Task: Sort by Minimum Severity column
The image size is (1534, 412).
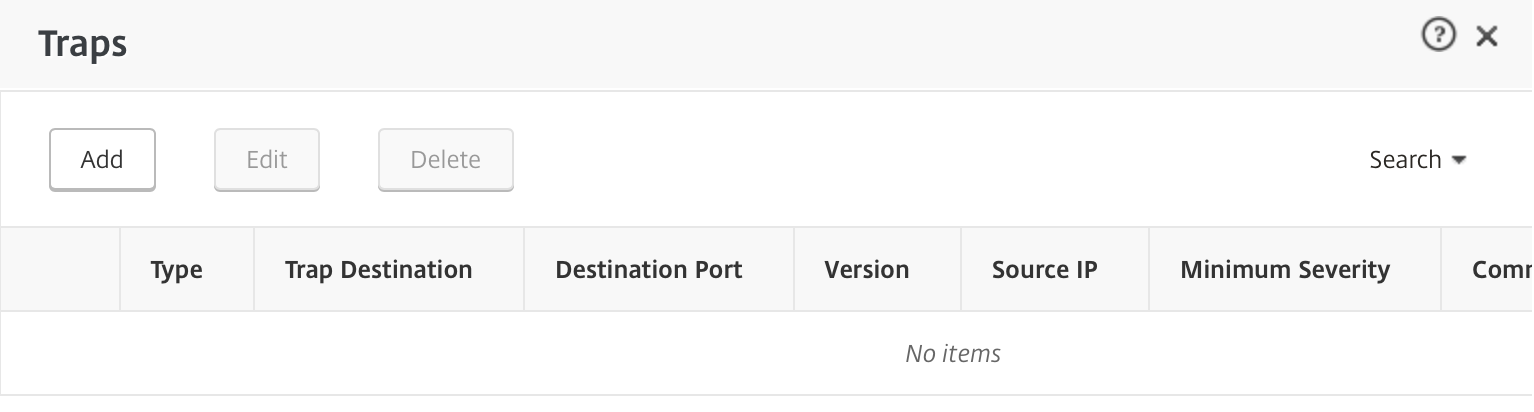Action: coord(1285,269)
